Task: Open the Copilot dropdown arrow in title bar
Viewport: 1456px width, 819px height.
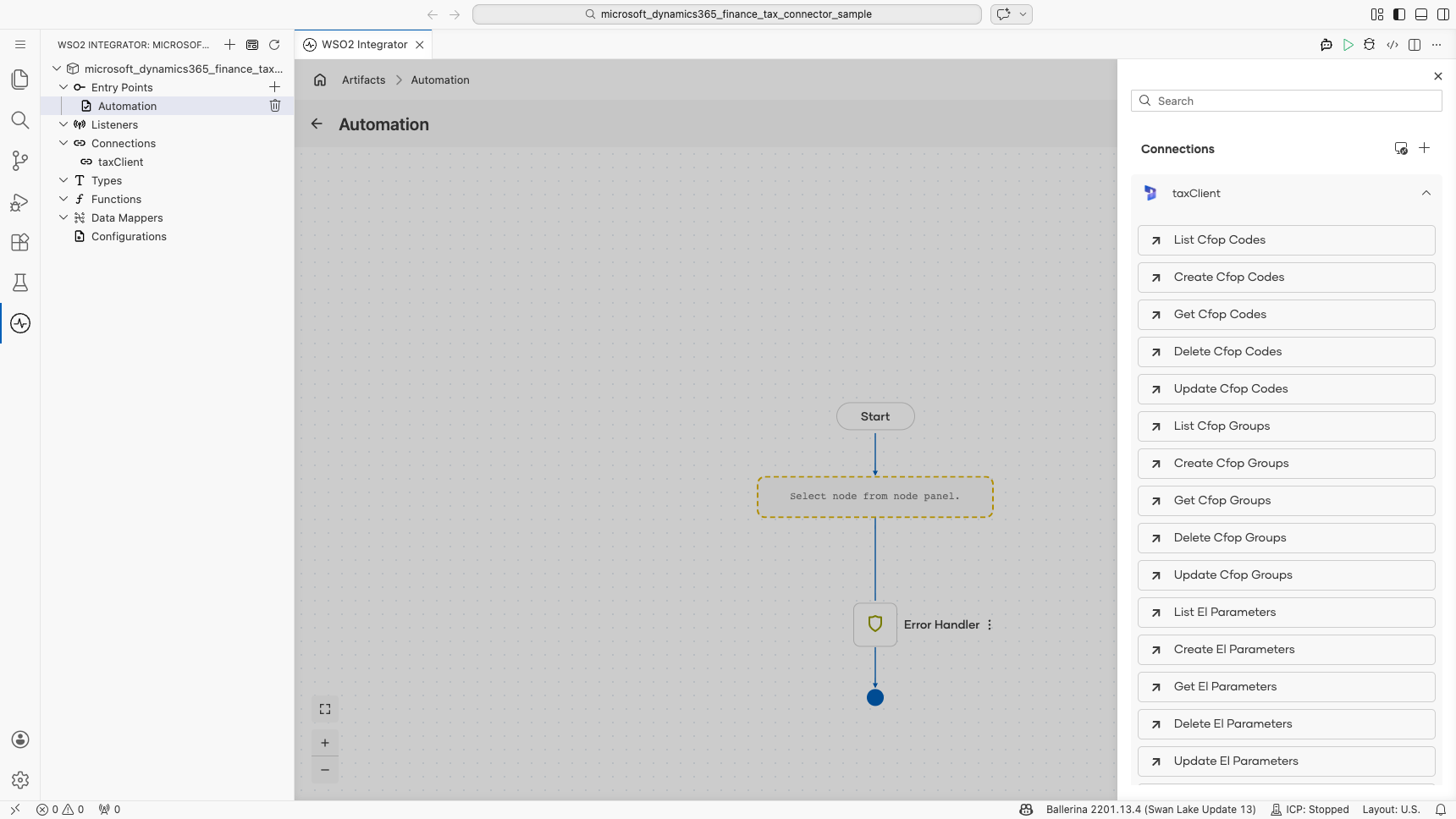Action: pos(1023,14)
